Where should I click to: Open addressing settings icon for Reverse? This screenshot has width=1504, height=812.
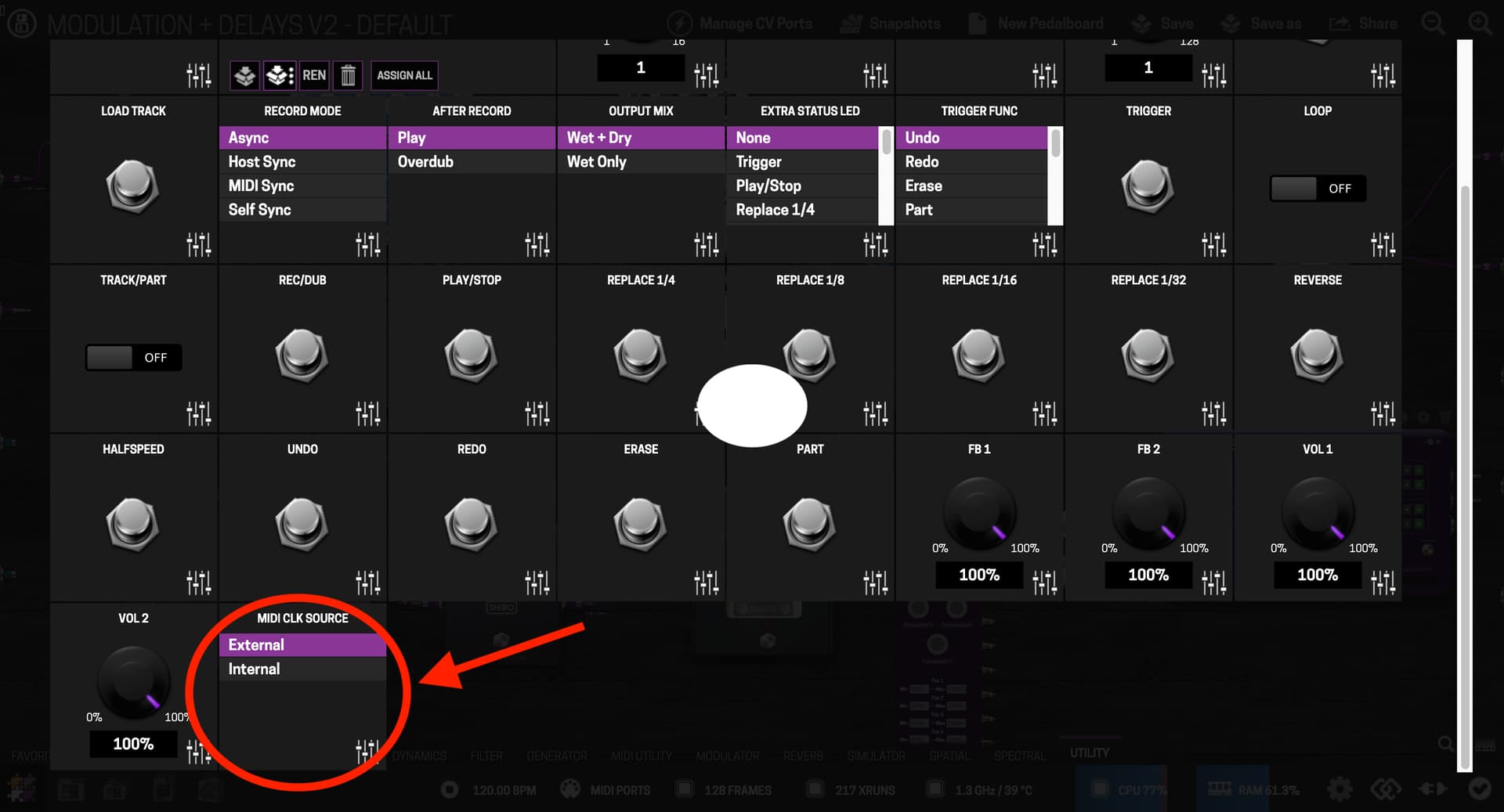1383,413
